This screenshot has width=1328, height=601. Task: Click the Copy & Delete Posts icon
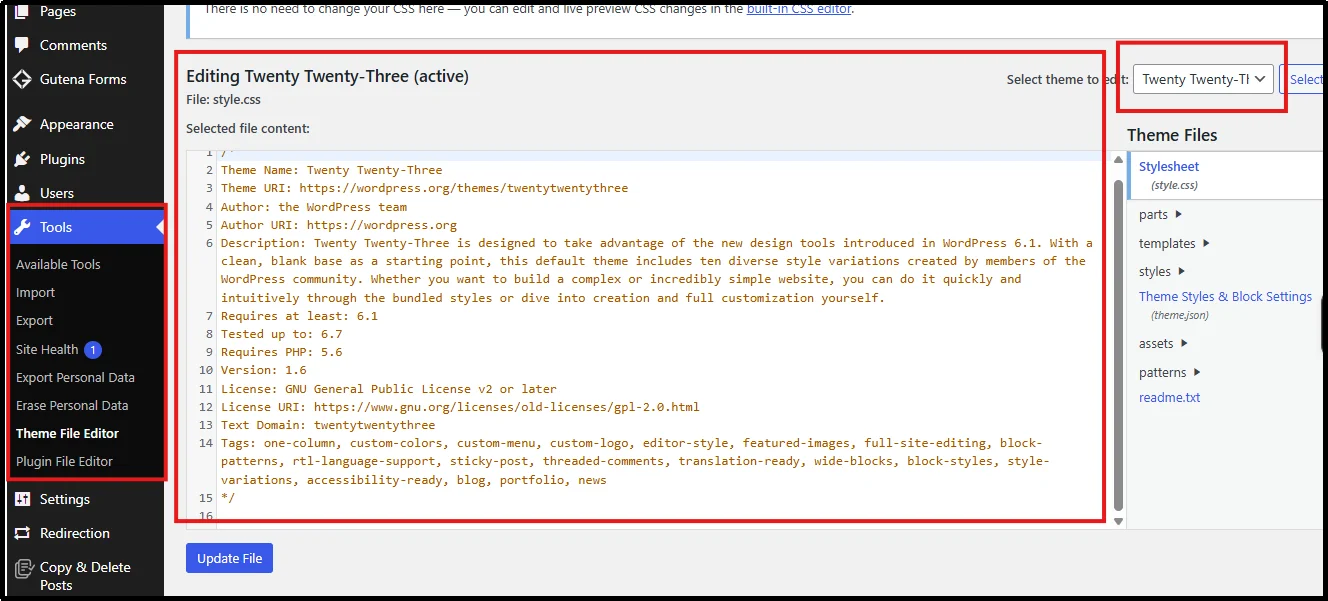pyautogui.click(x=22, y=567)
